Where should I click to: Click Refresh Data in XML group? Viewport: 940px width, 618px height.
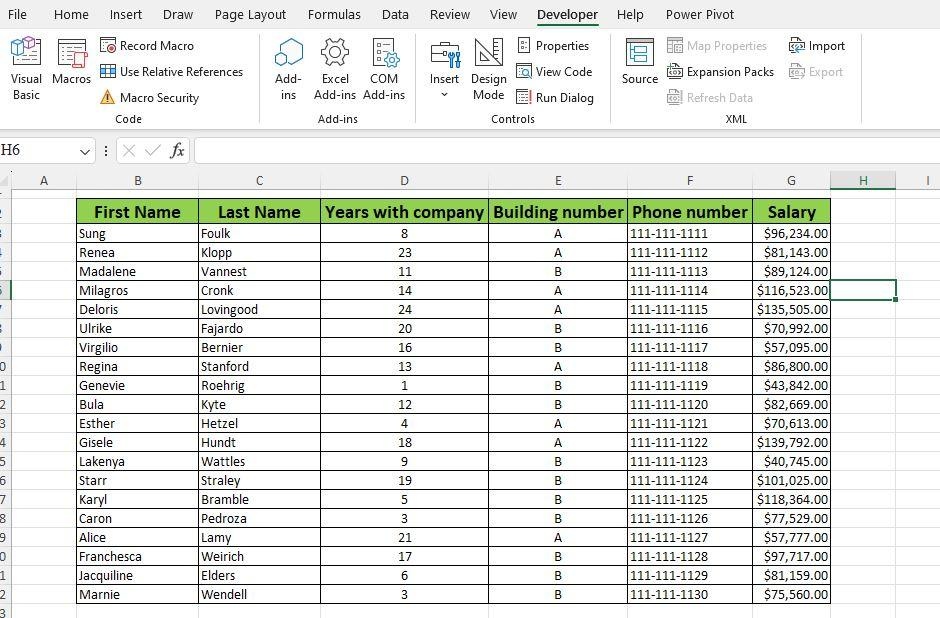pos(710,97)
